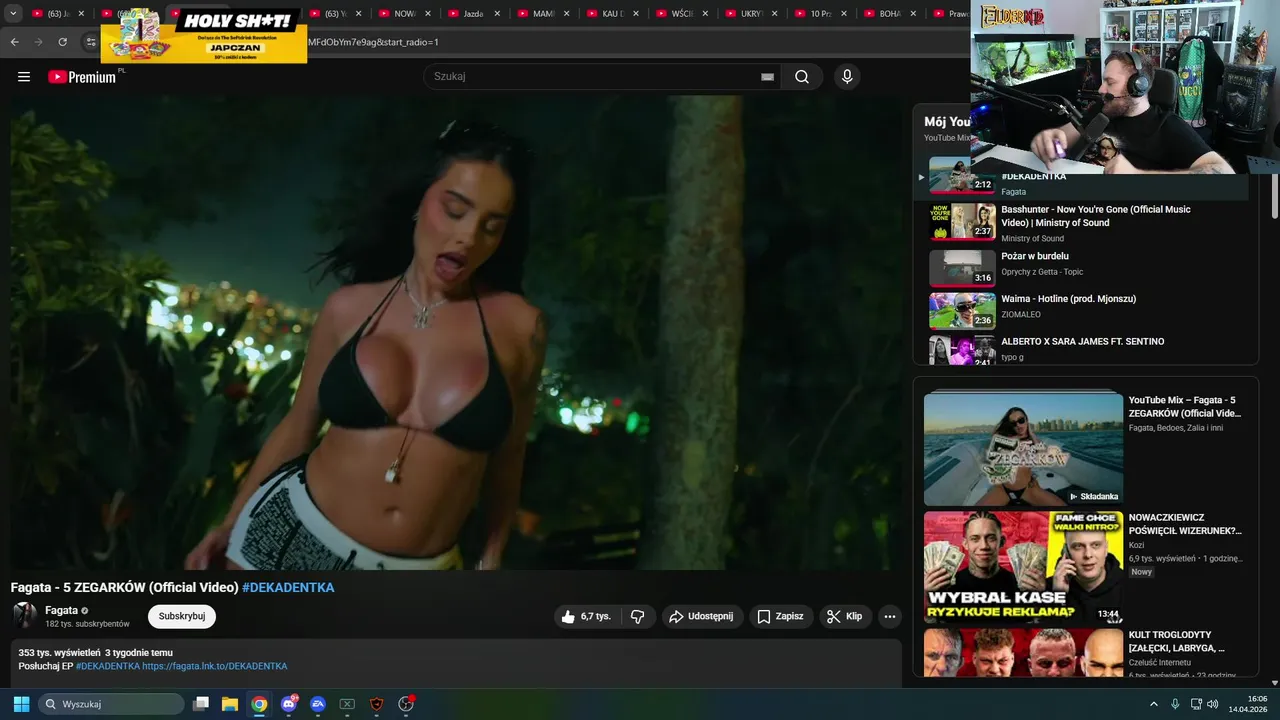Open NOWACZKIEWICZ POŚWIĘCIŁ WIZERUNEK video thumbnail
Image resolution: width=1280 pixels, height=720 pixels.
click(x=1023, y=567)
